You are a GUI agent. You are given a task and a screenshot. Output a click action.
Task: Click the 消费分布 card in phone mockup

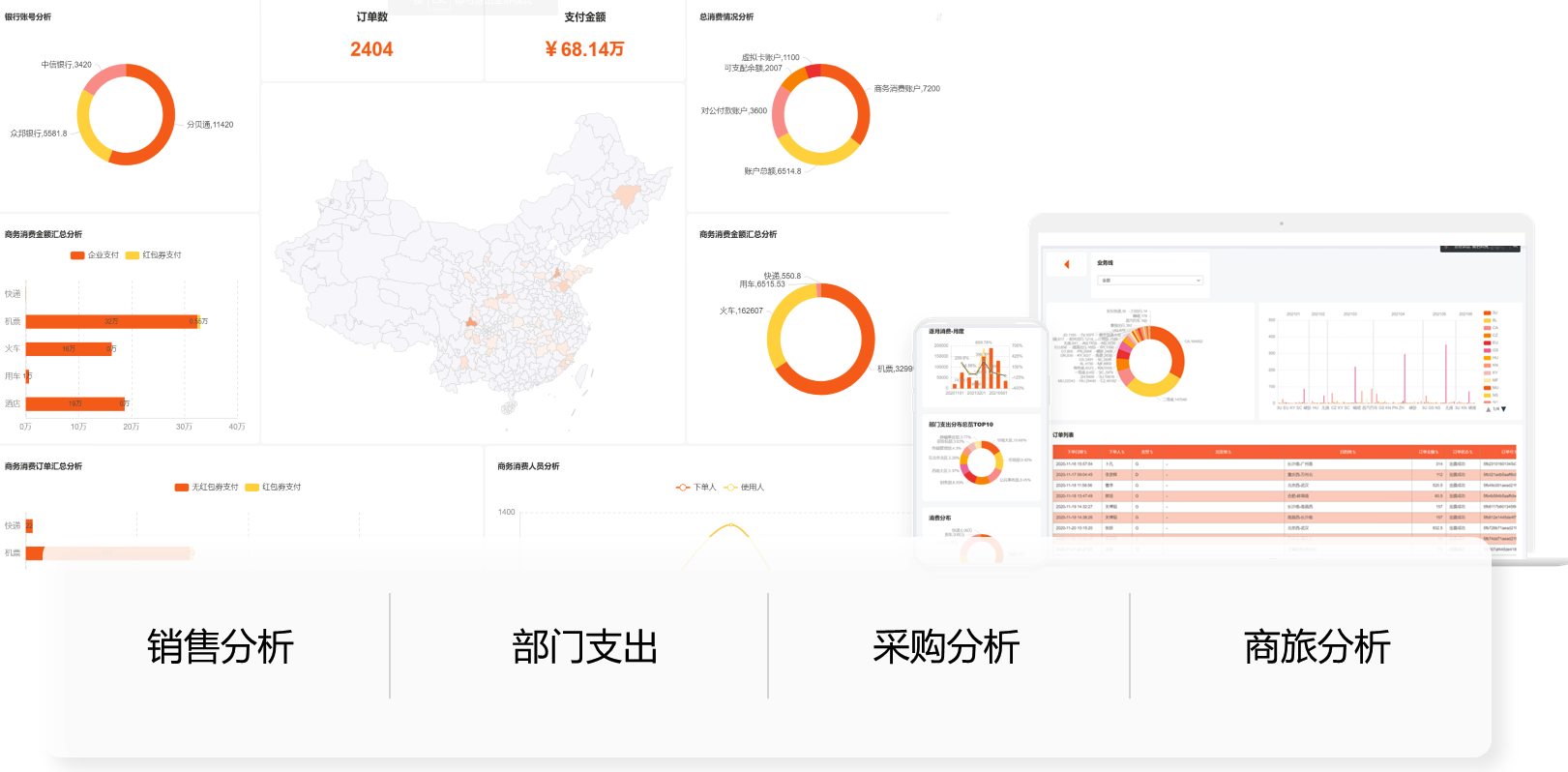[x=981, y=536]
